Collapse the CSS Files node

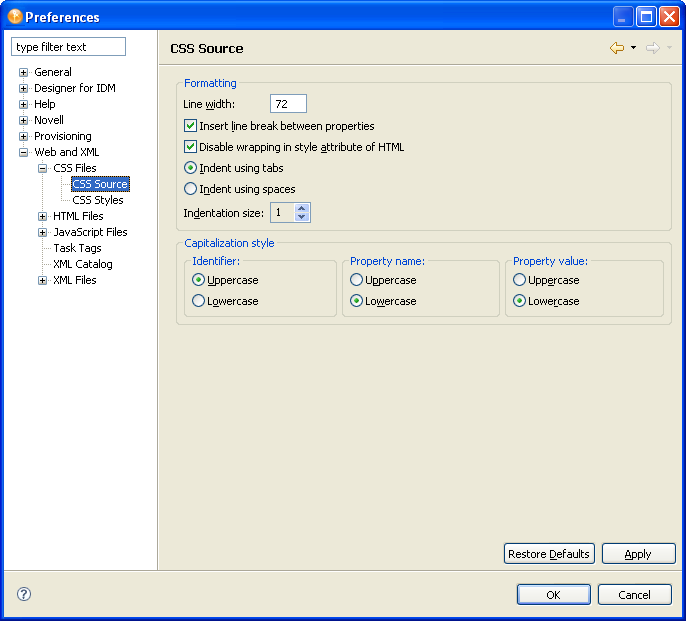click(42, 168)
